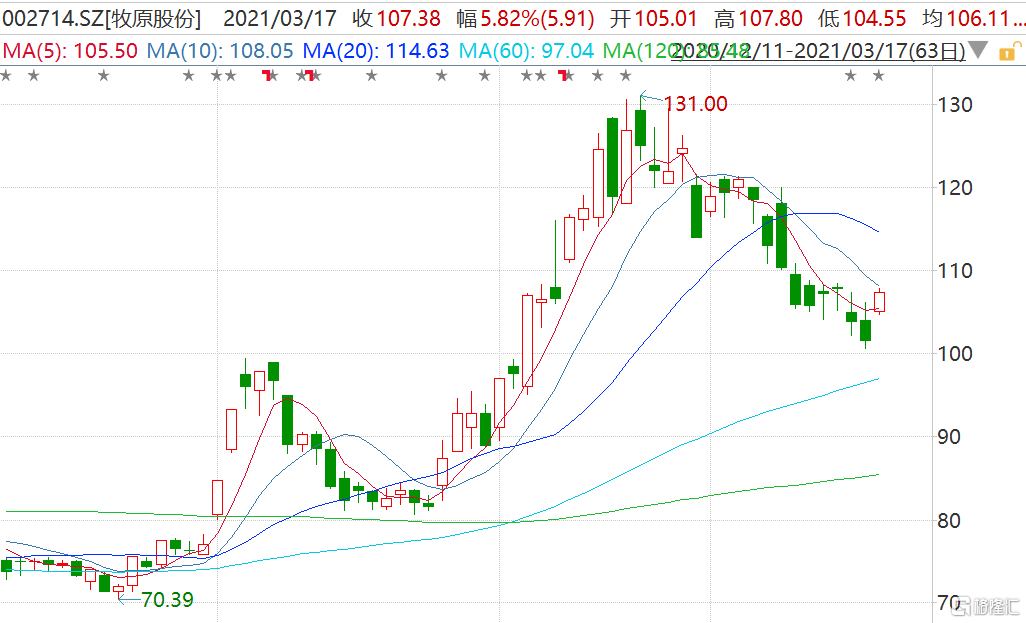Select the candlestick marked with the 131.00 high
This screenshot has width=1026, height=623.
641,126
